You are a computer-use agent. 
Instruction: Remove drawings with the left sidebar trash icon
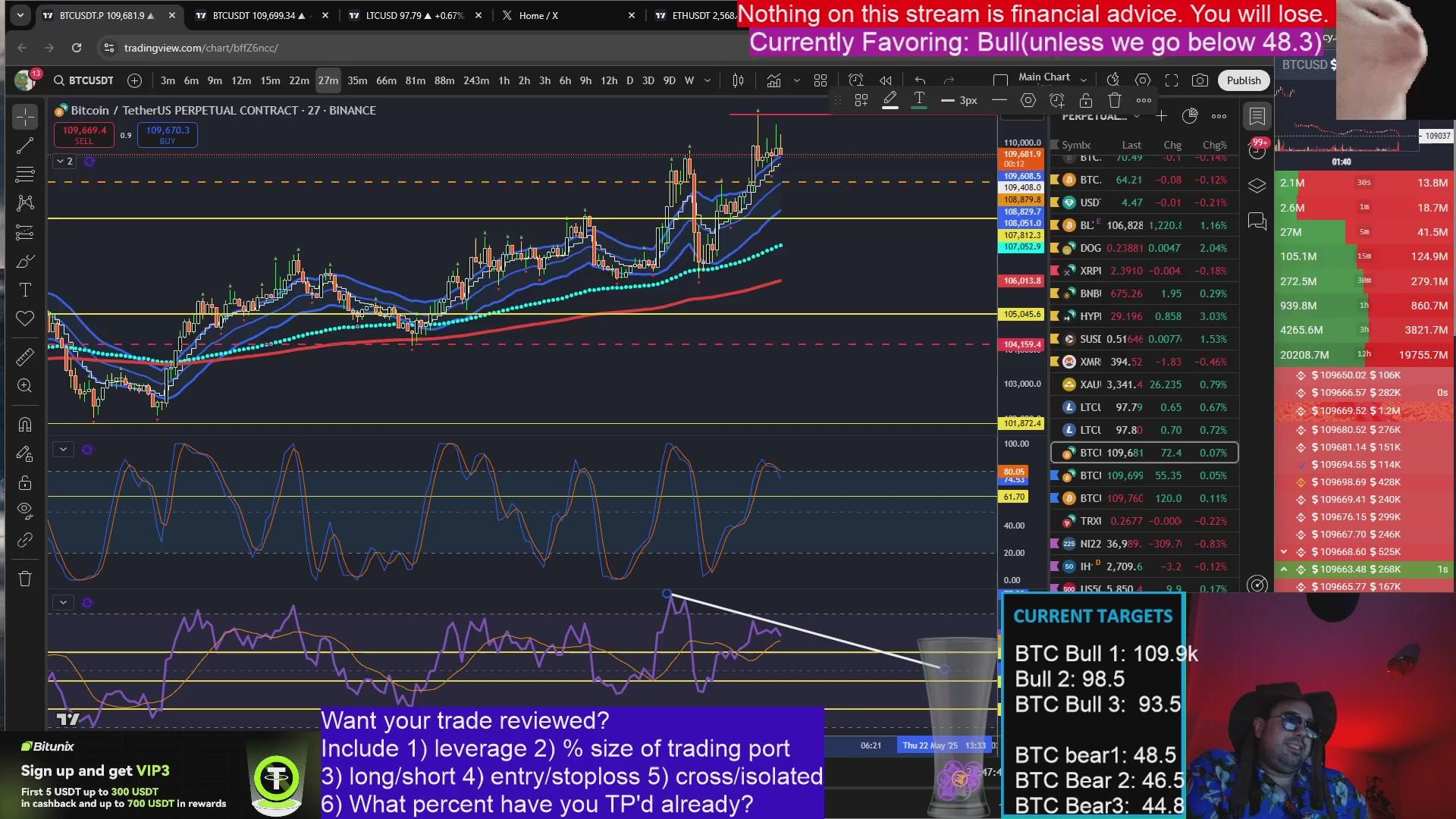(x=25, y=579)
